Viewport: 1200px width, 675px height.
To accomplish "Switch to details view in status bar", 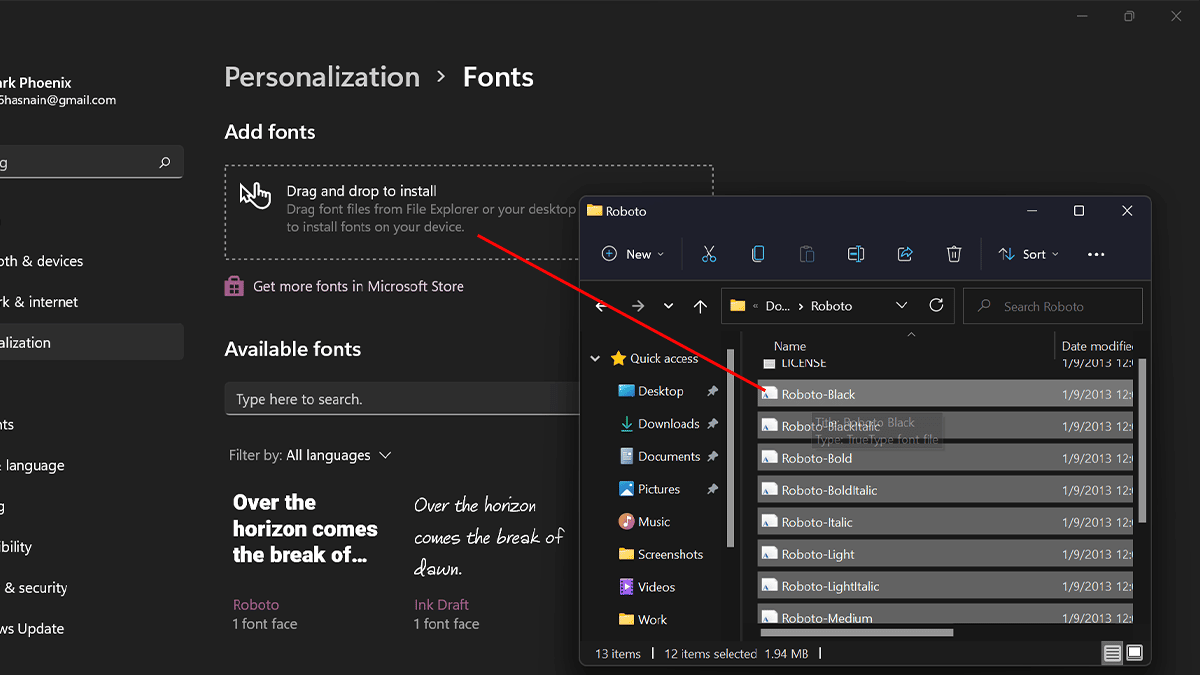I will [x=1112, y=653].
